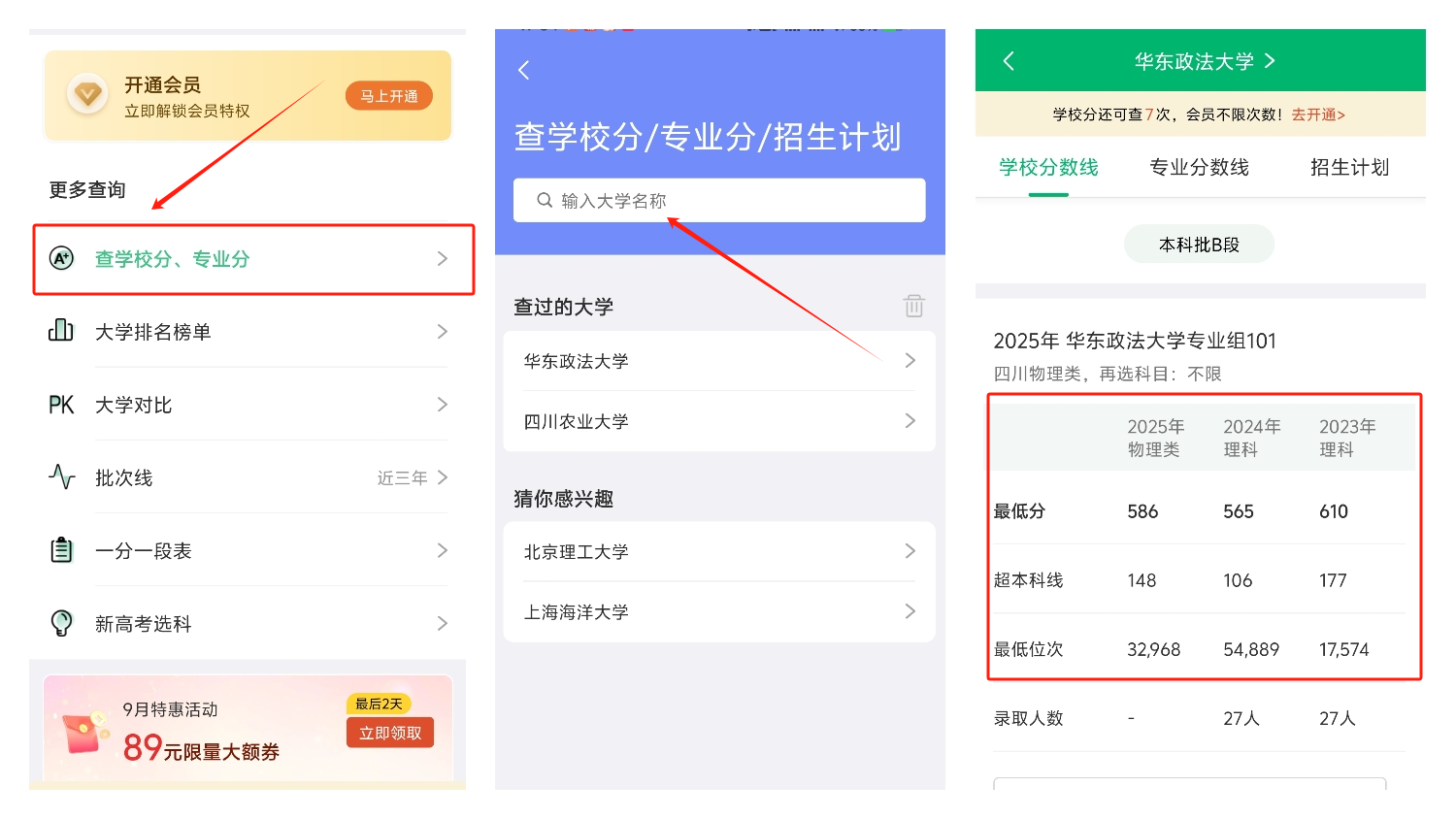Tap back arrow in green 华东政法大学 header

[1009, 61]
